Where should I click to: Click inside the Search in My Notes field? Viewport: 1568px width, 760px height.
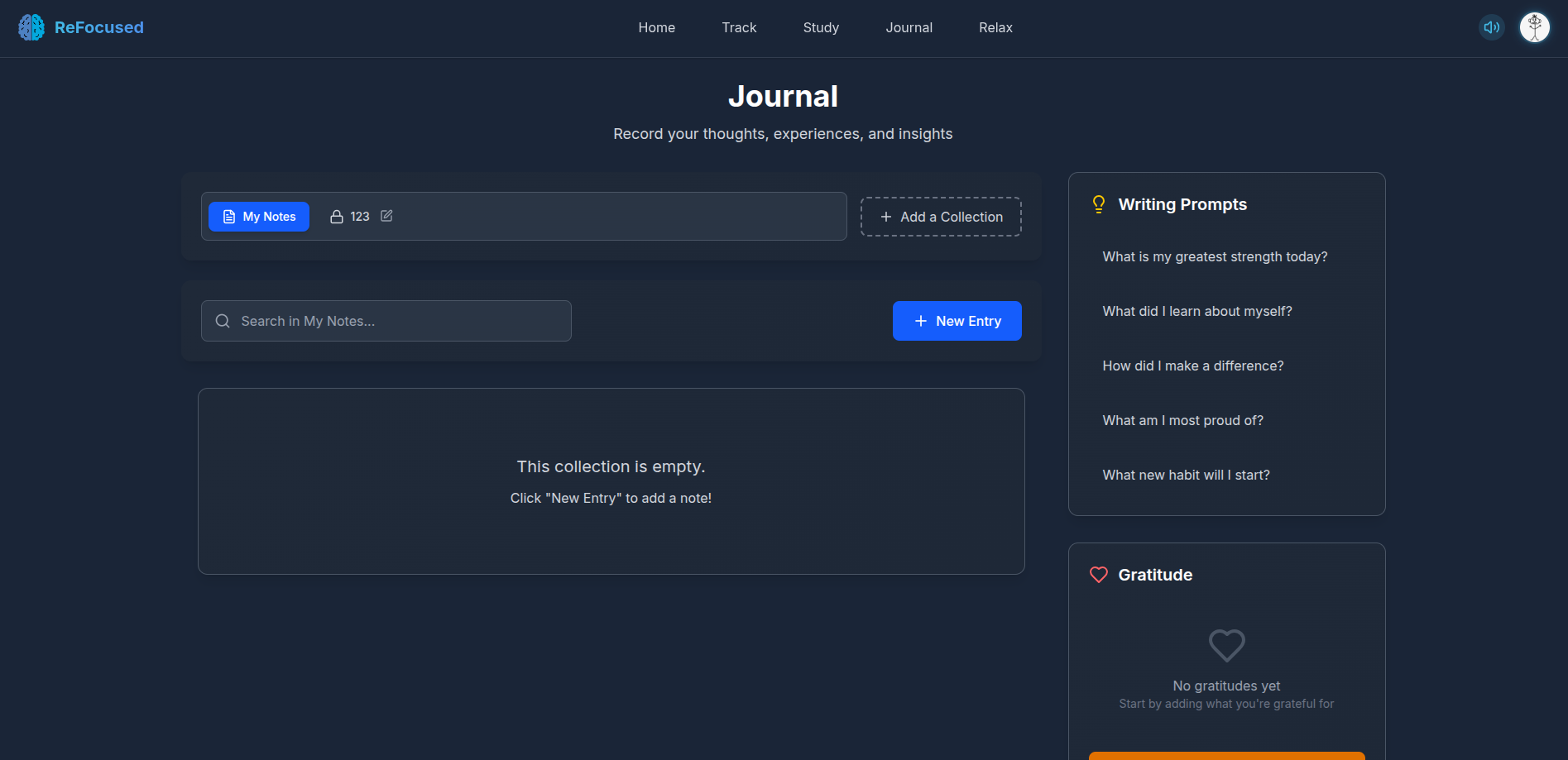(x=386, y=321)
